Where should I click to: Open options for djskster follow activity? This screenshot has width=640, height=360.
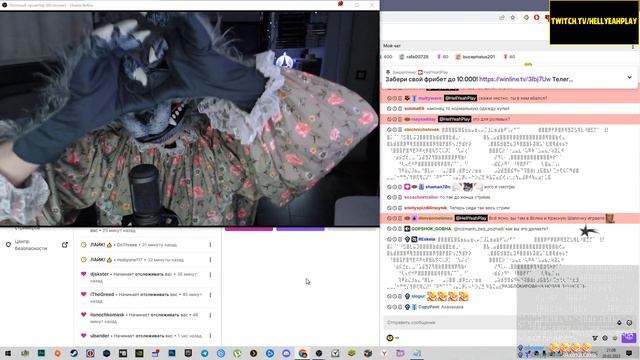pos(211,275)
